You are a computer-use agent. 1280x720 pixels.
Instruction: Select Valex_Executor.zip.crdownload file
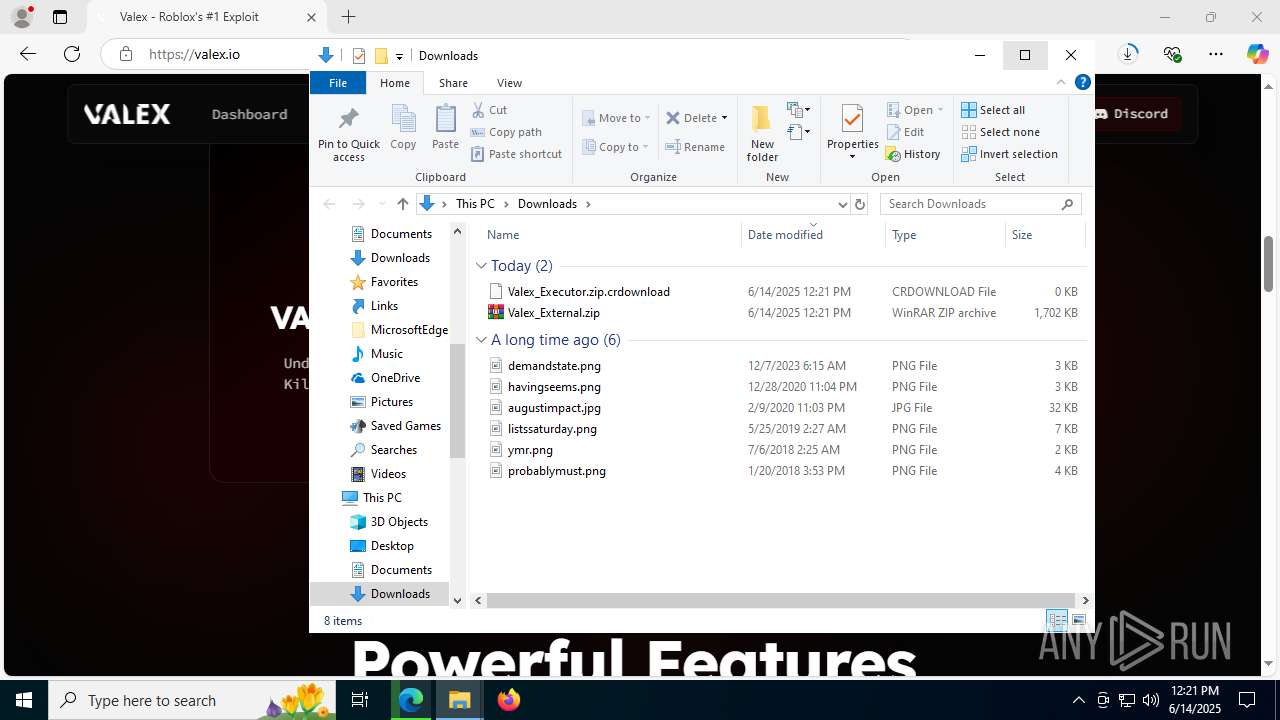coord(588,292)
